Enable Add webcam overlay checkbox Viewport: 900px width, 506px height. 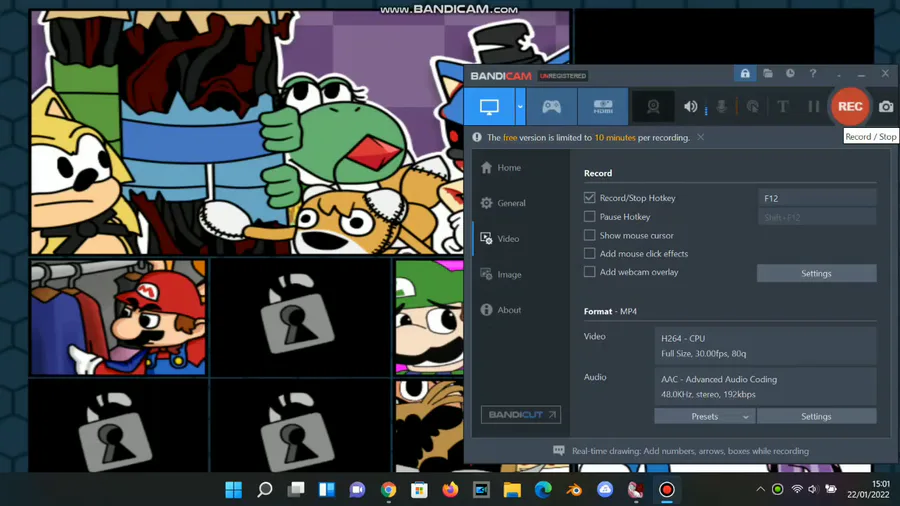[x=589, y=272]
